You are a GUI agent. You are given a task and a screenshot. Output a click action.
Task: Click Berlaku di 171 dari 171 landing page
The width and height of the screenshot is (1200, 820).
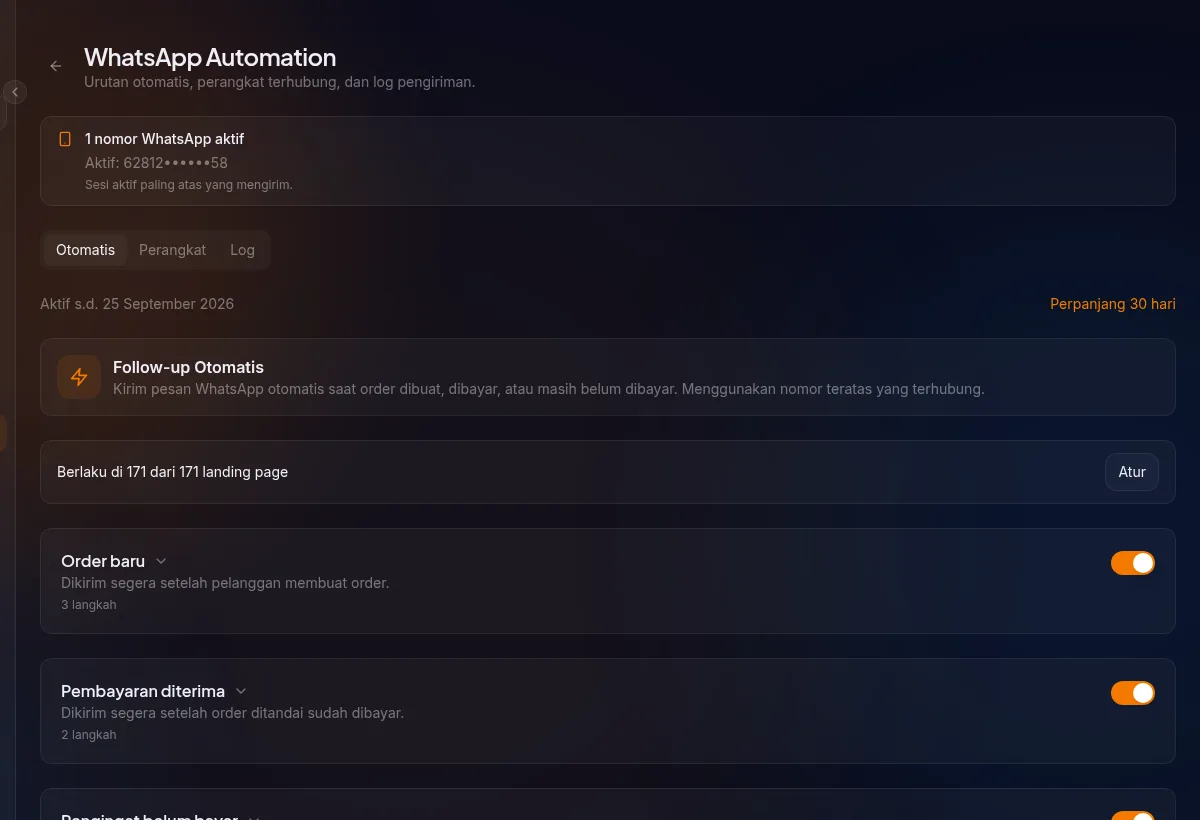[x=172, y=472]
